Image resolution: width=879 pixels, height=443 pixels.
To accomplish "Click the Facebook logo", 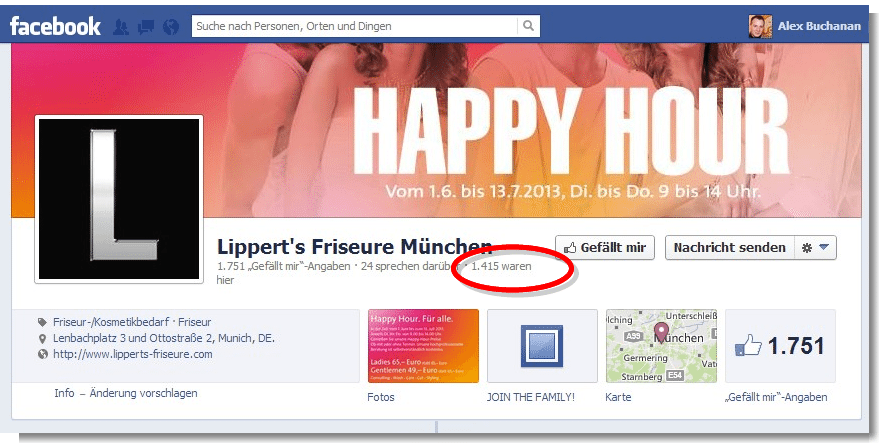I will click(x=55, y=26).
